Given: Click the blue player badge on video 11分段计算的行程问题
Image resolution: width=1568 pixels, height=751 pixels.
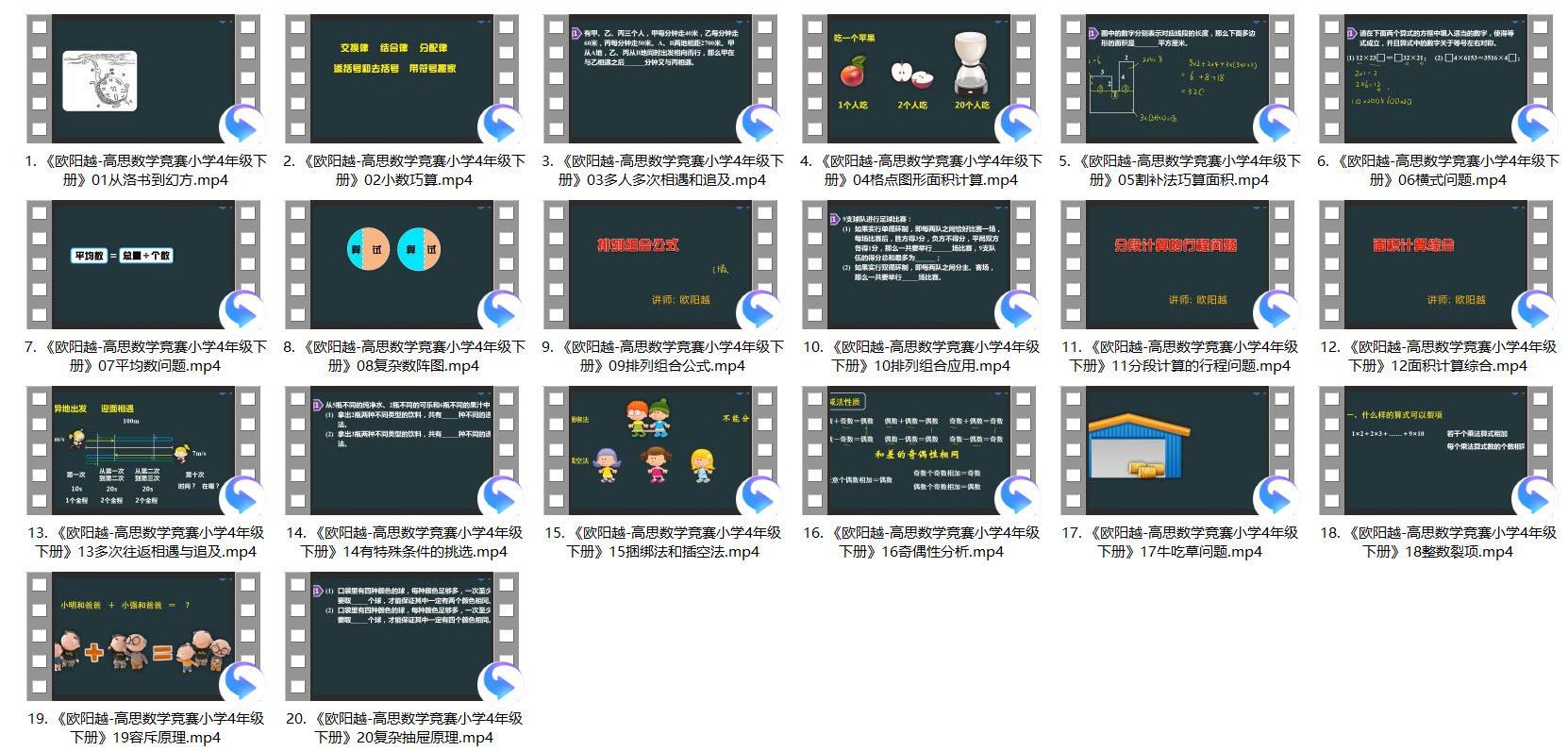Looking at the screenshot, I should click(x=1276, y=310).
